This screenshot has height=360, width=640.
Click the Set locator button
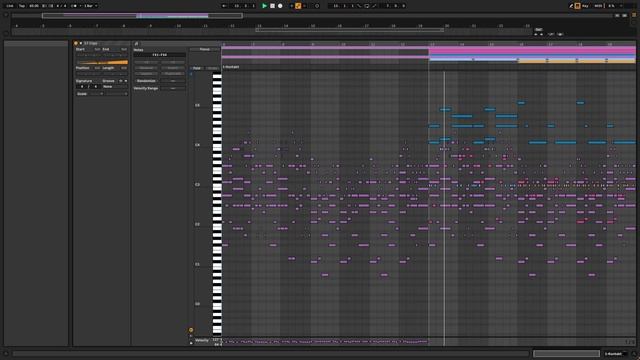pos(538,29)
